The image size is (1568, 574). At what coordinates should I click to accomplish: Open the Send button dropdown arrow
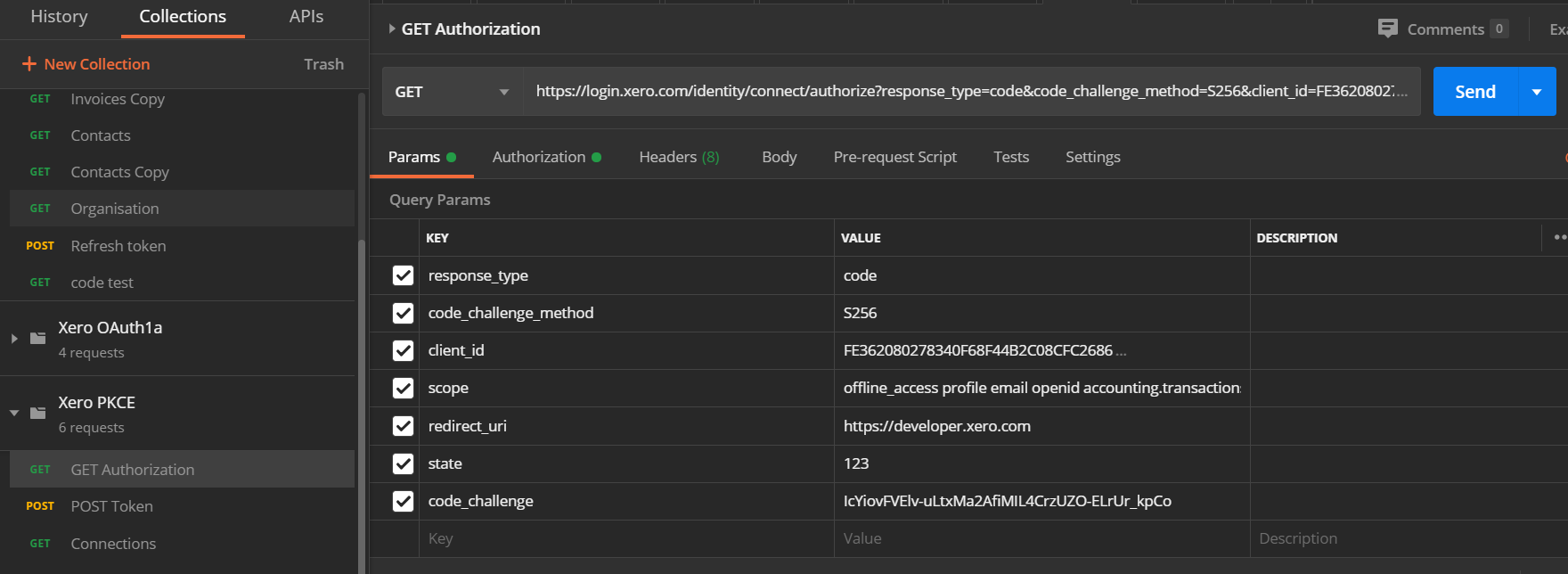pos(1537,92)
